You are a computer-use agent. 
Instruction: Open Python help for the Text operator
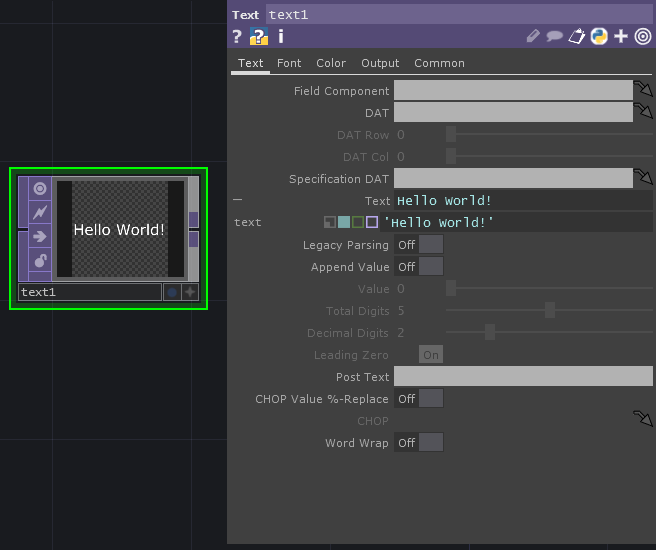pyautogui.click(x=259, y=36)
